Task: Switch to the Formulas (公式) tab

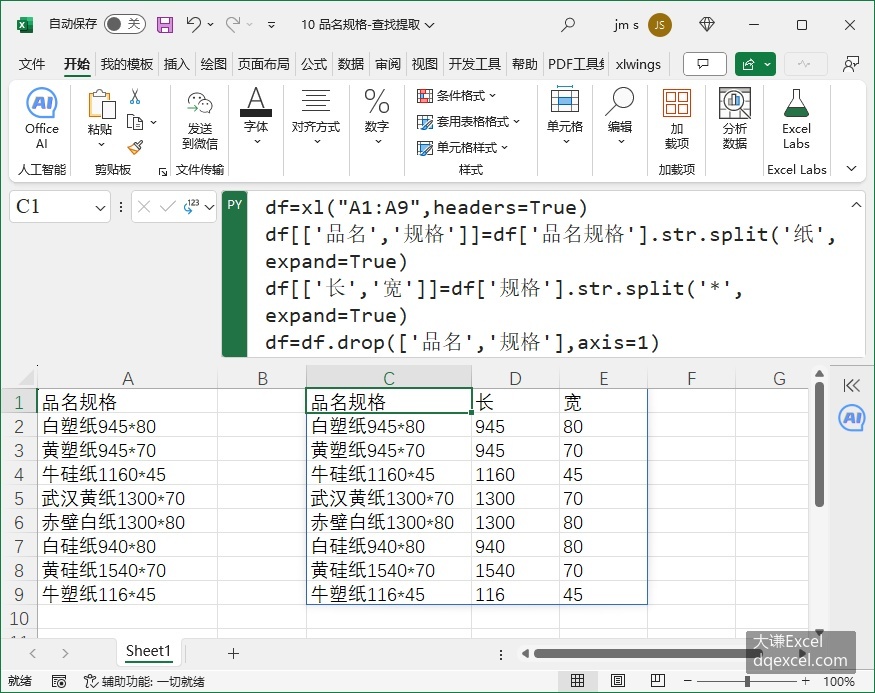Action: (x=314, y=64)
